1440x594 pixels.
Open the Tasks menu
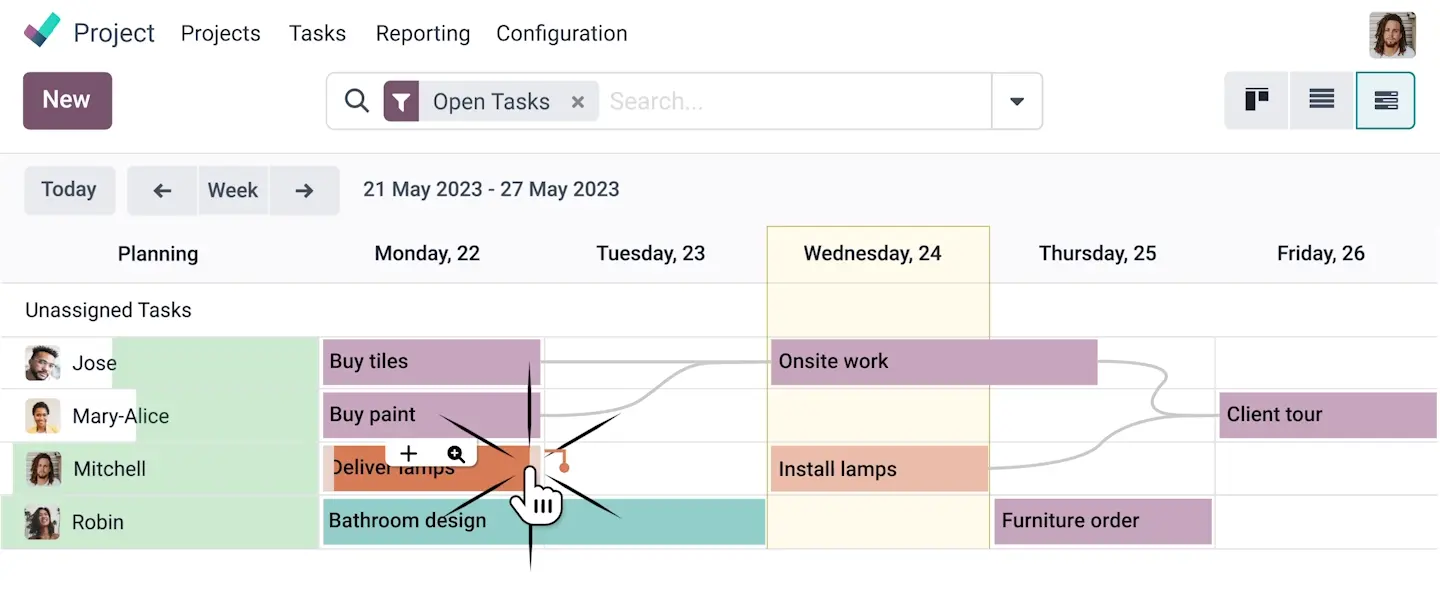pyautogui.click(x=317, y=33)
